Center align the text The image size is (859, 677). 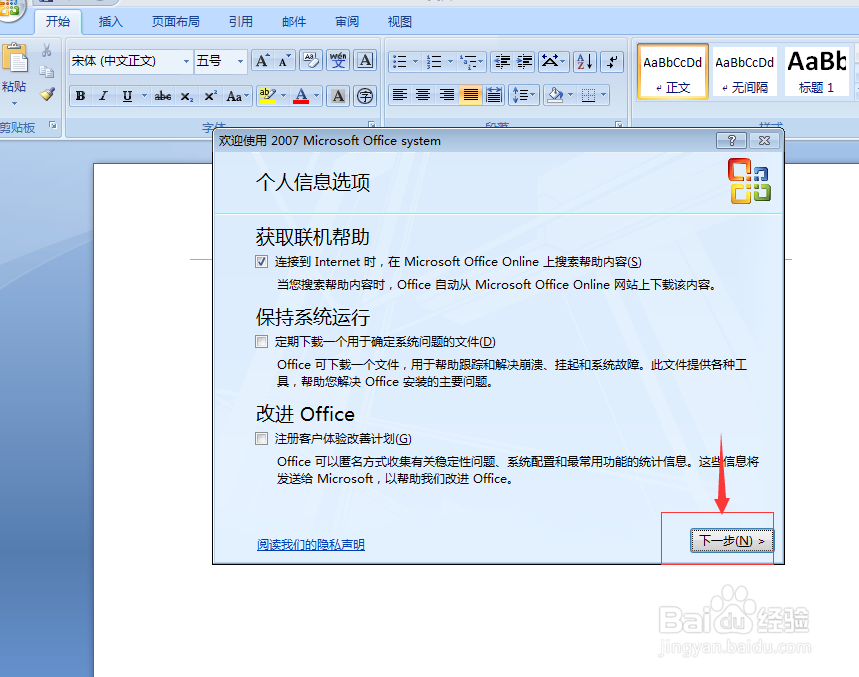coord(423,95)
